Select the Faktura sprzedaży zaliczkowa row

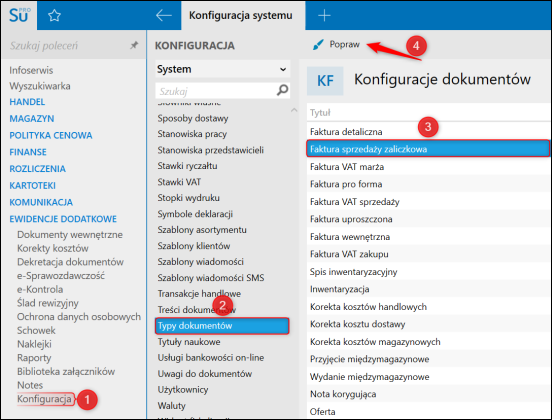tap(428, 149)
